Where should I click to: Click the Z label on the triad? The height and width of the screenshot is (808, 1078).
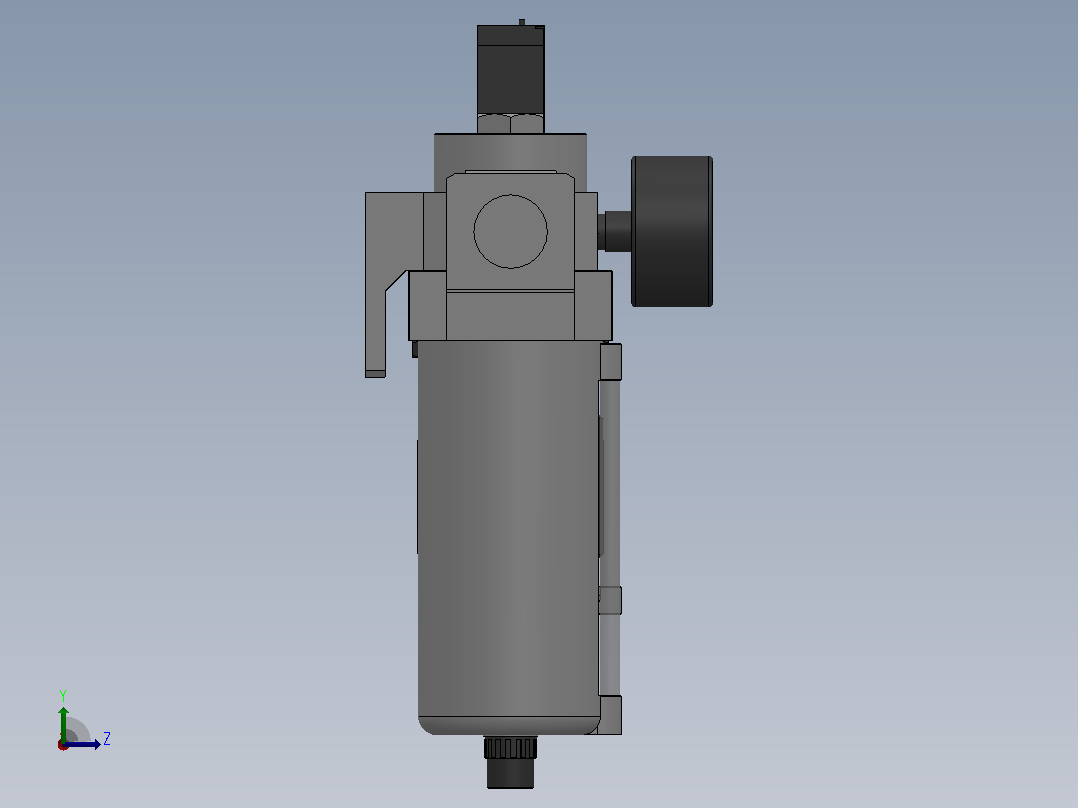click(x=107, y=739)
